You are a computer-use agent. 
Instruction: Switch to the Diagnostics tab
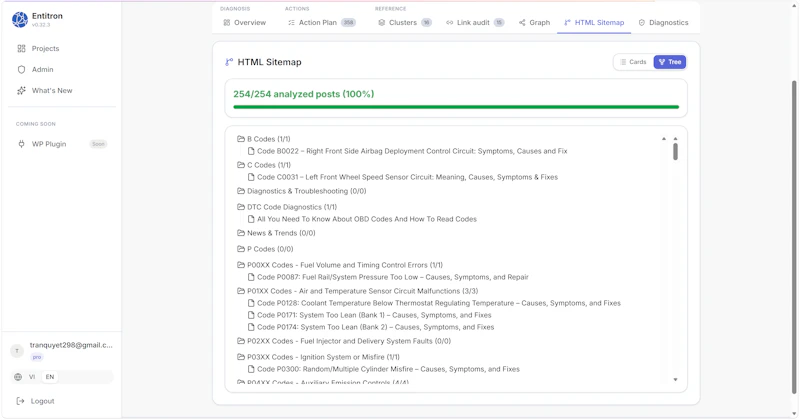pyautogui.click(x=663, y=22)
